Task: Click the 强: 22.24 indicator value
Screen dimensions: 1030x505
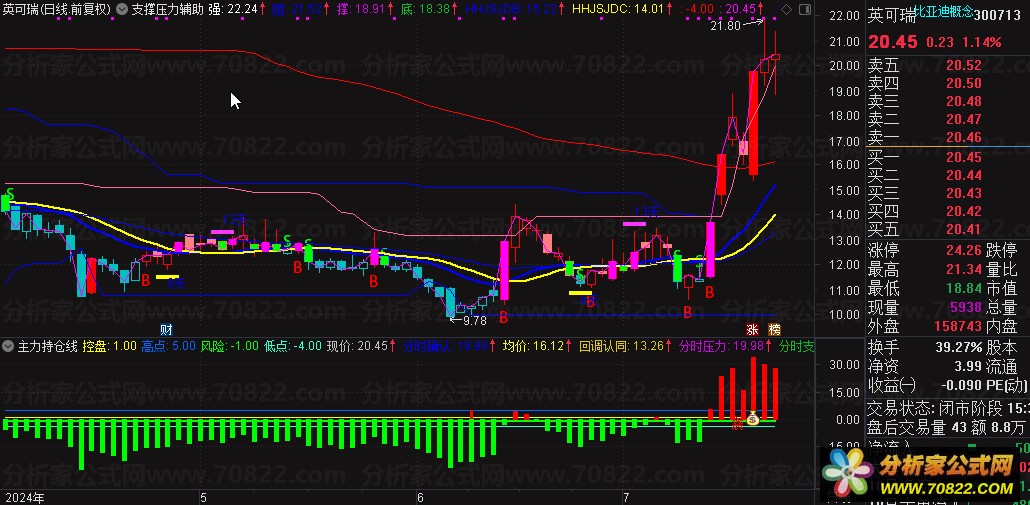Action: pos(236,9)
